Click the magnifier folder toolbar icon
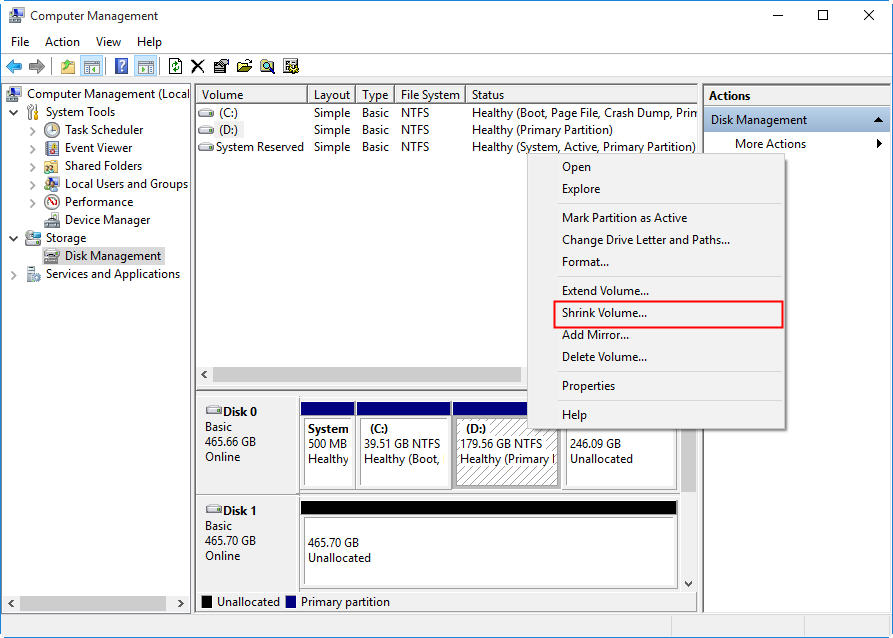The width and height of the screenshot is (893, 638). pyautogui.click(x=268, y=67)
